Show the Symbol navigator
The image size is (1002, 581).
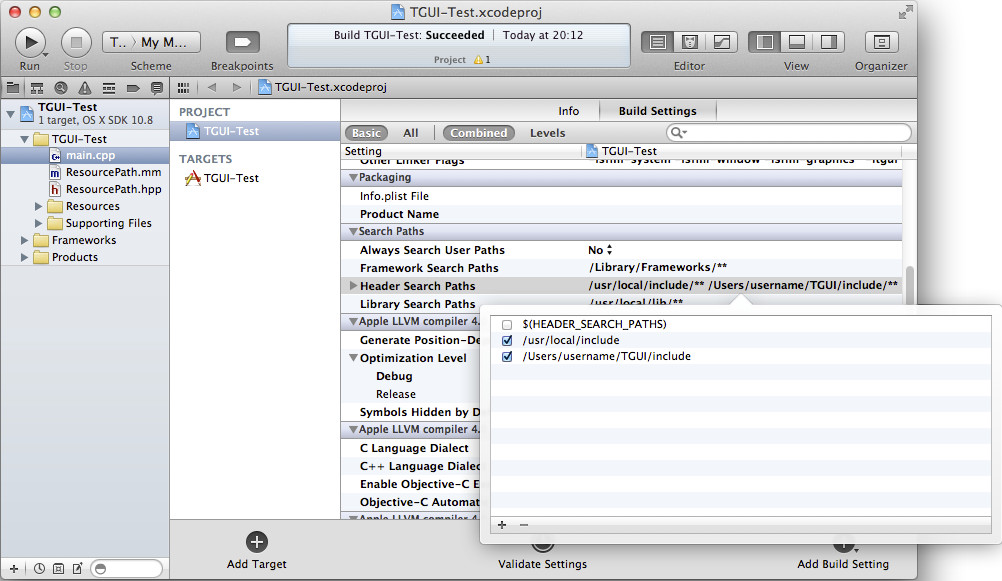(x=37, y=88)
